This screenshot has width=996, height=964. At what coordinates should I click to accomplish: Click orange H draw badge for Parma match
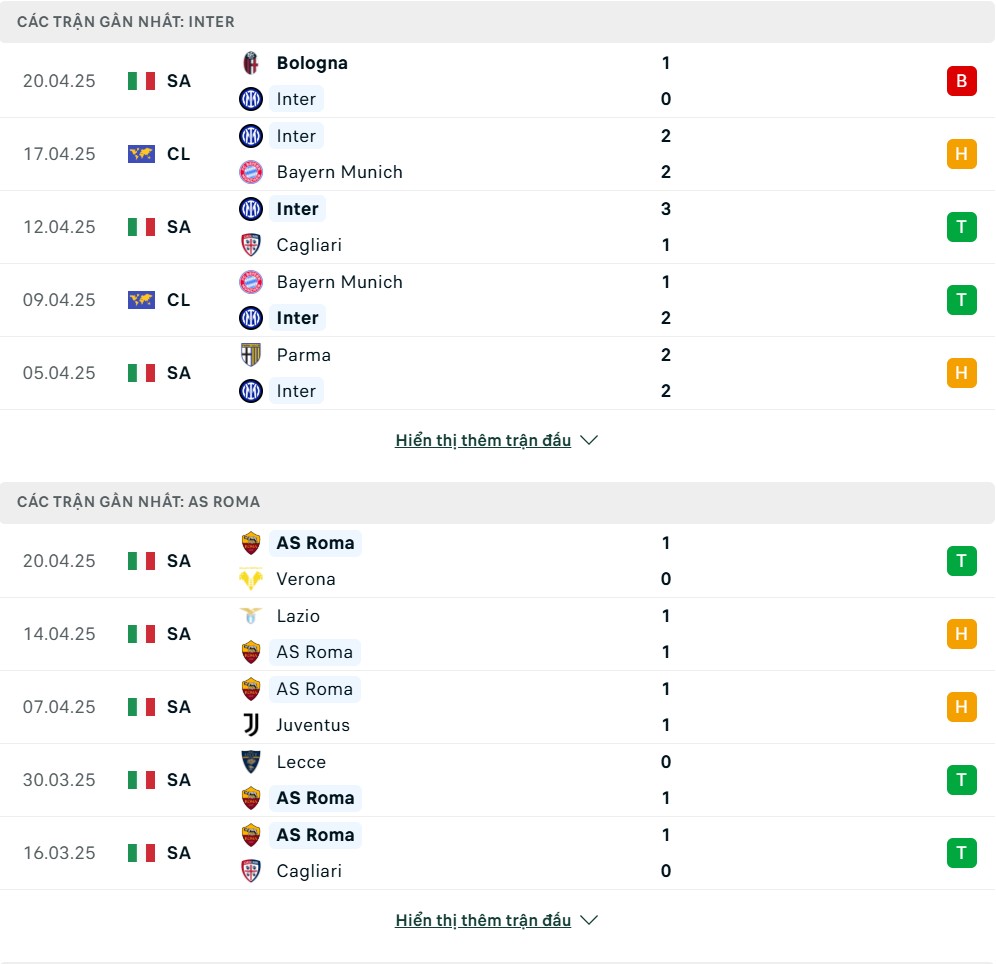(961, 373)
